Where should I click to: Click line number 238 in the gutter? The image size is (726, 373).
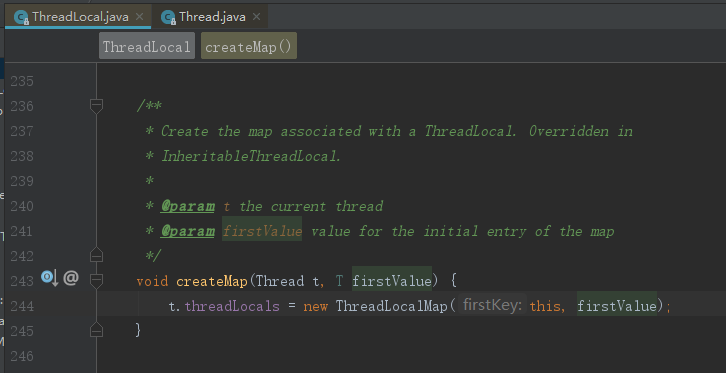point(22,156)
